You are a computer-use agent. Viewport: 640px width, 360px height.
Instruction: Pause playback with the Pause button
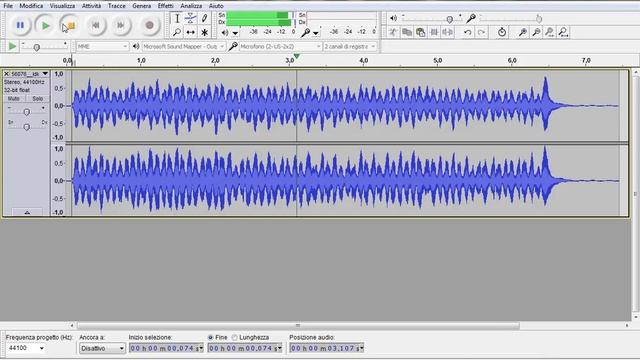(20, 25)
